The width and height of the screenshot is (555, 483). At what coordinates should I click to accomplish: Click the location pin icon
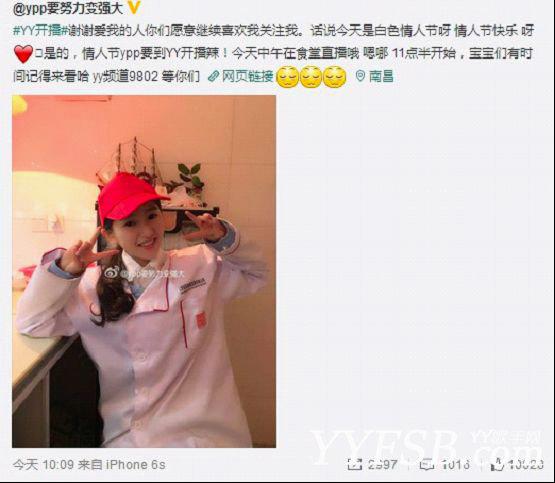click(x=360, y=76)
